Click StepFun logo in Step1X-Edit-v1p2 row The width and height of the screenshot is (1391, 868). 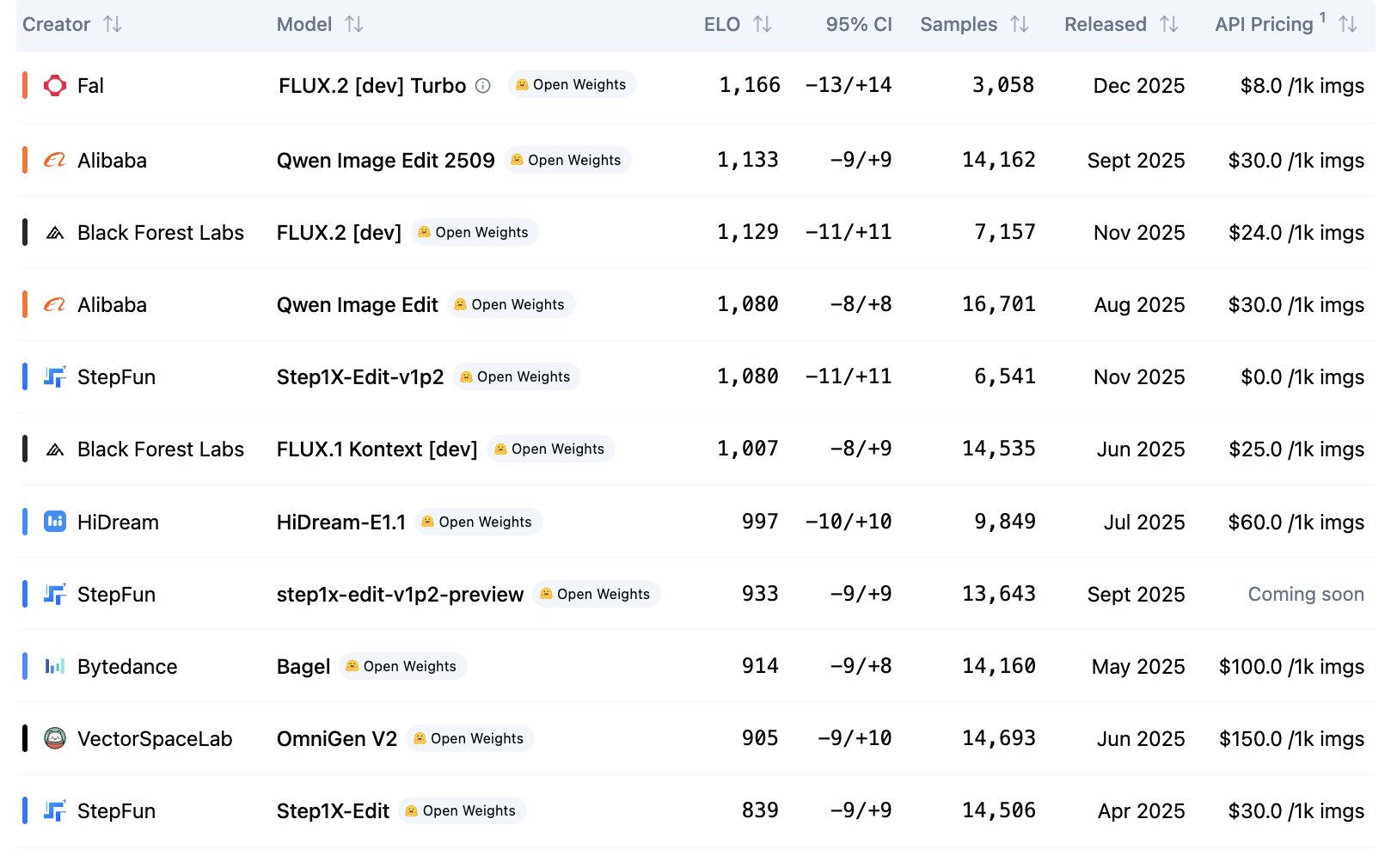point(55,377)
